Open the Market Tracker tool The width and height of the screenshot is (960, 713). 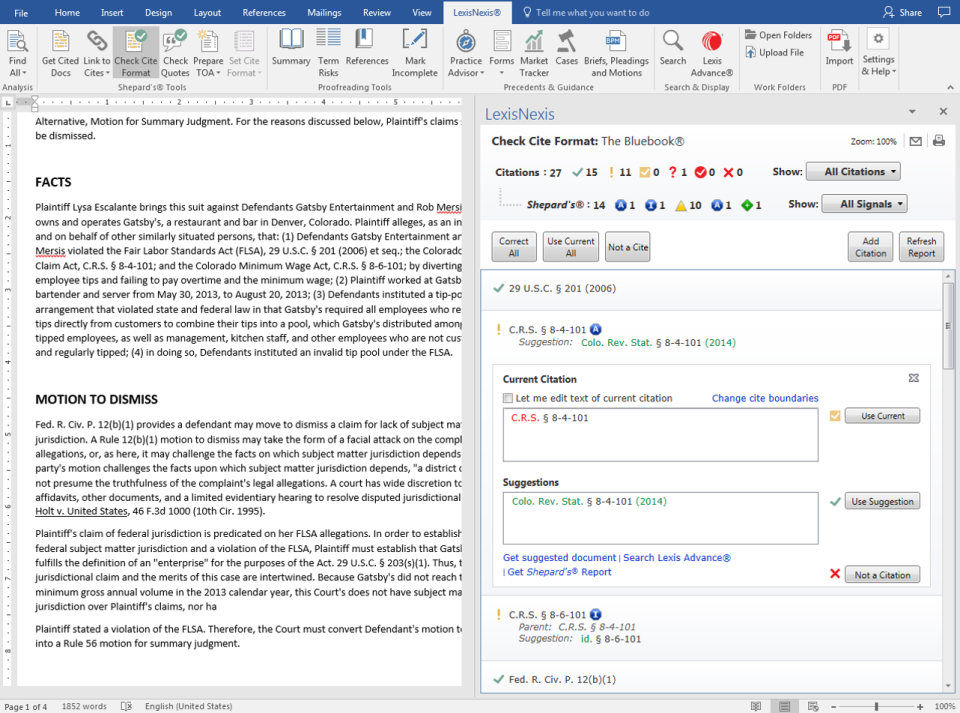click(x=534, y=50)
